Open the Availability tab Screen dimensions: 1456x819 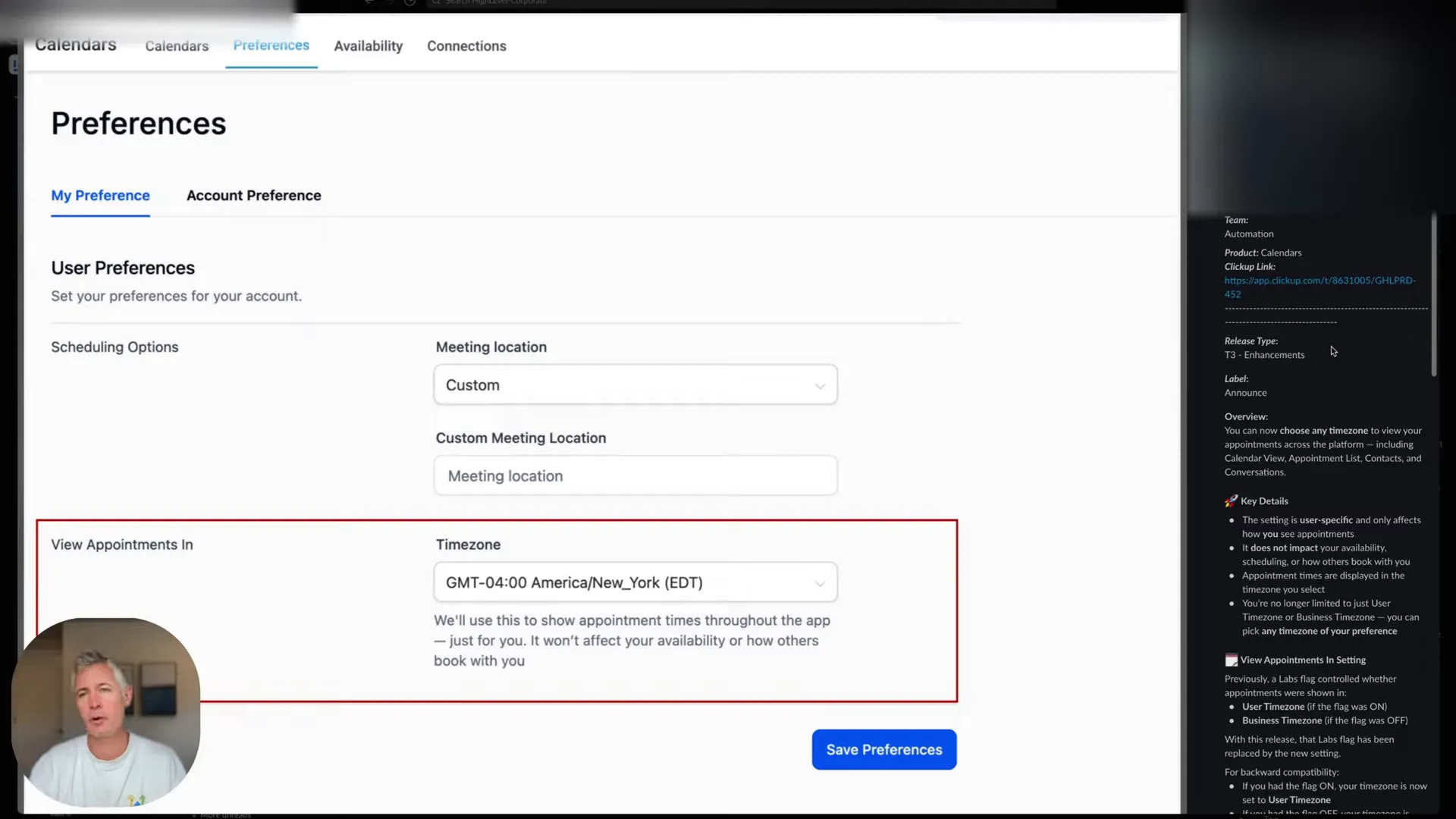(x=368, y=46)
